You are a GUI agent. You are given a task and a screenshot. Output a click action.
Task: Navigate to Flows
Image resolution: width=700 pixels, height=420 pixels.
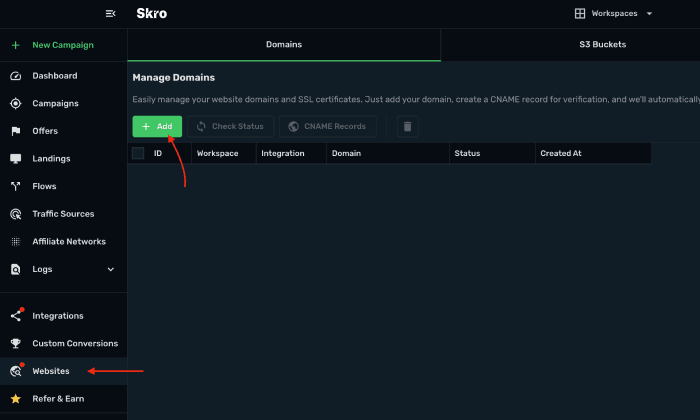click(44, 186)
